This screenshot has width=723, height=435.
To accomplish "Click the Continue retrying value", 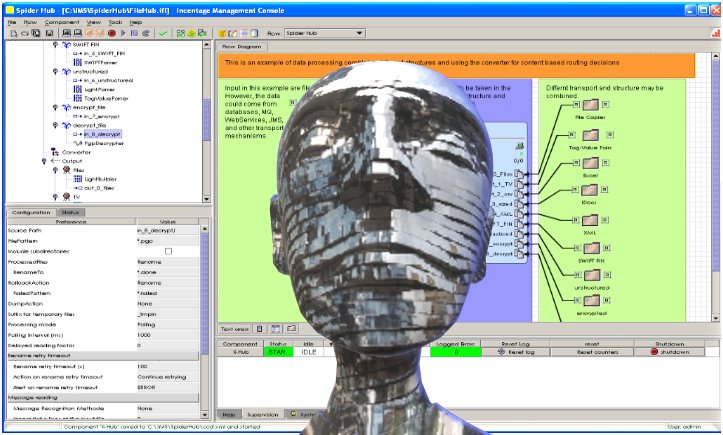I will 168,377.
